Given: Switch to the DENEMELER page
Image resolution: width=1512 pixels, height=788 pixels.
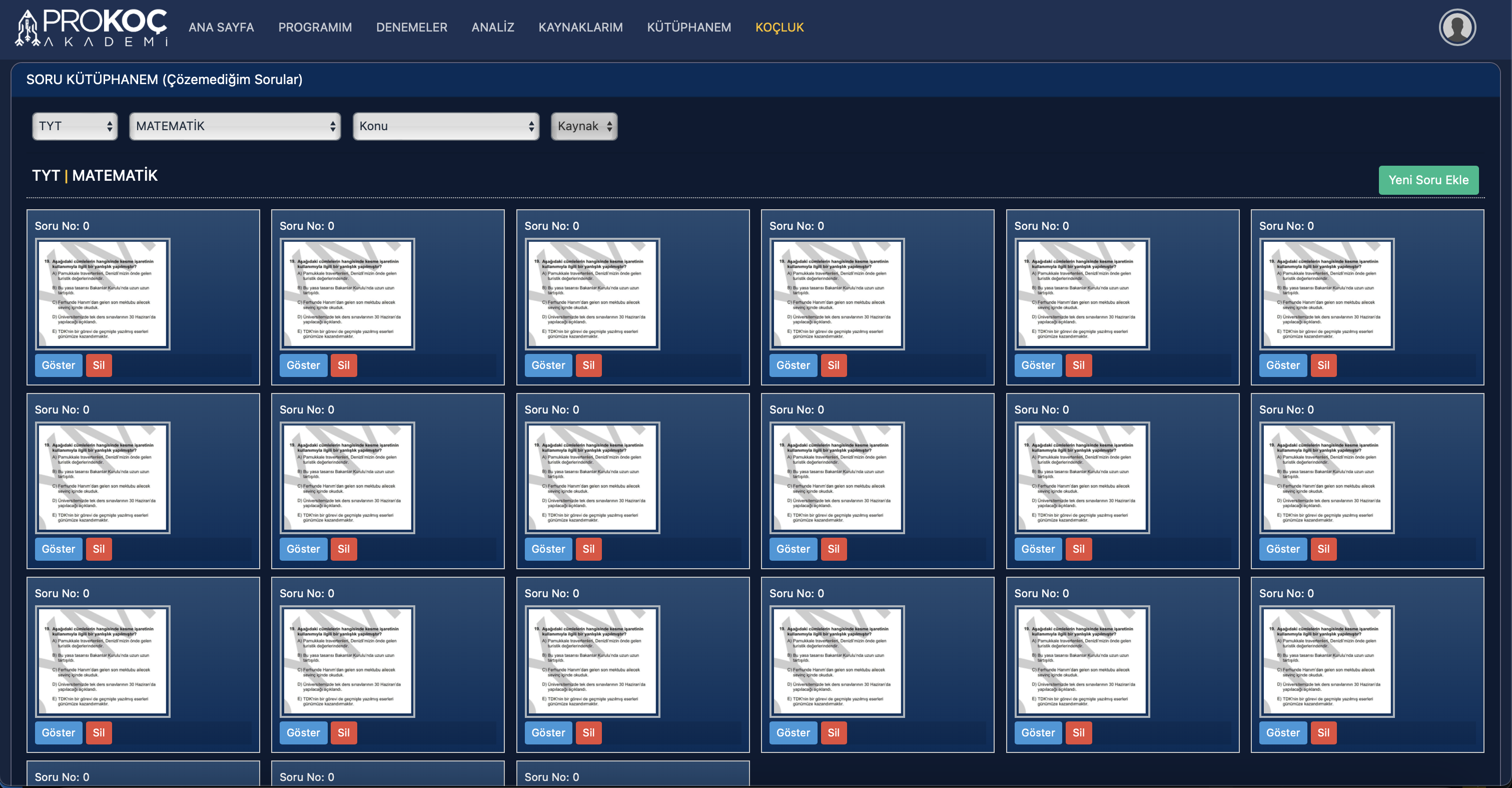Looking at the screenshot, I should click(411, 27).
